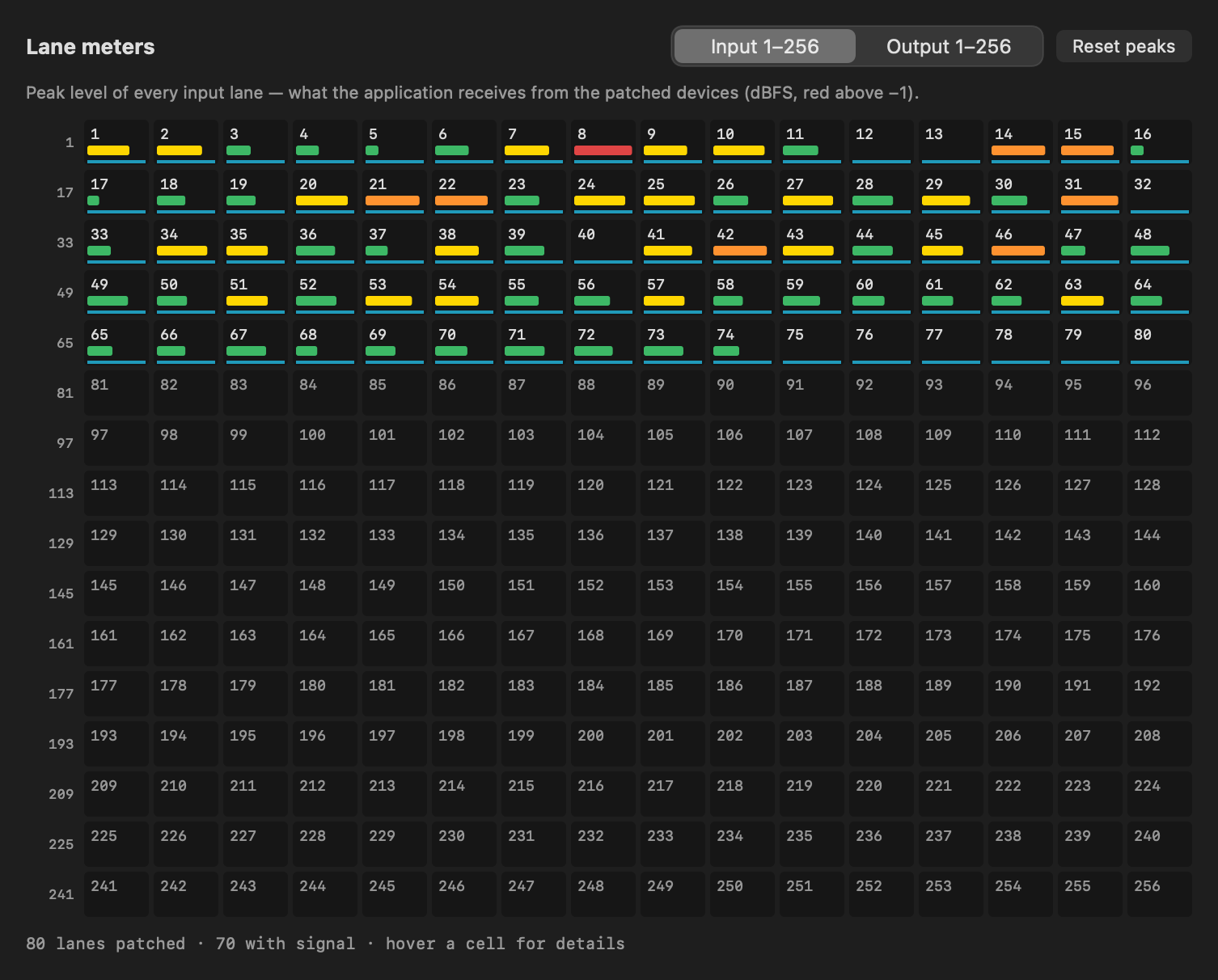Viewport: 1218px width, 980px height.
Task: Click the lane 200 cell
Action: [x=603, y=745]
